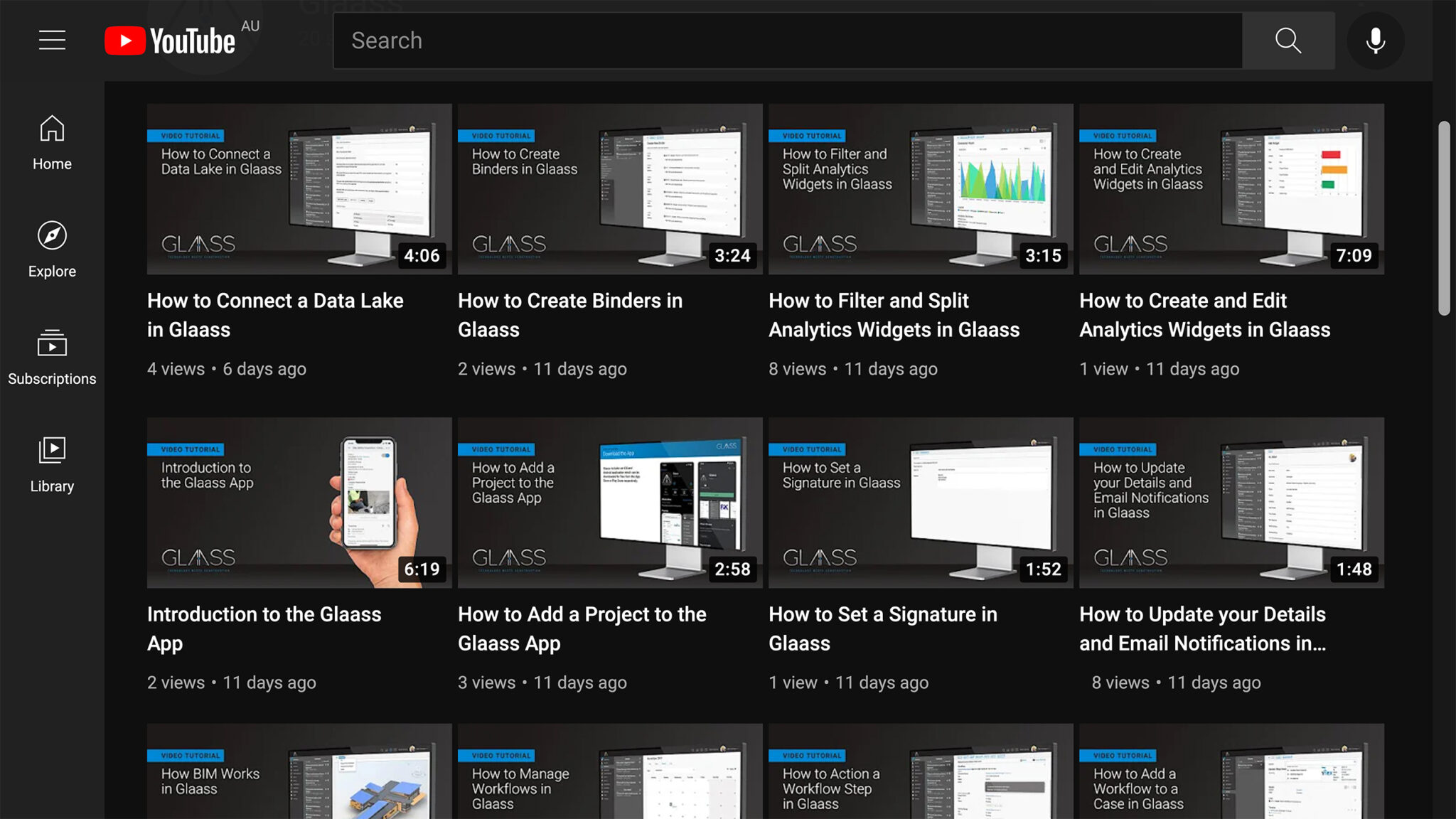Click the 4:06 duration badge
This screenshot has width=1456, height=819.
422,256
